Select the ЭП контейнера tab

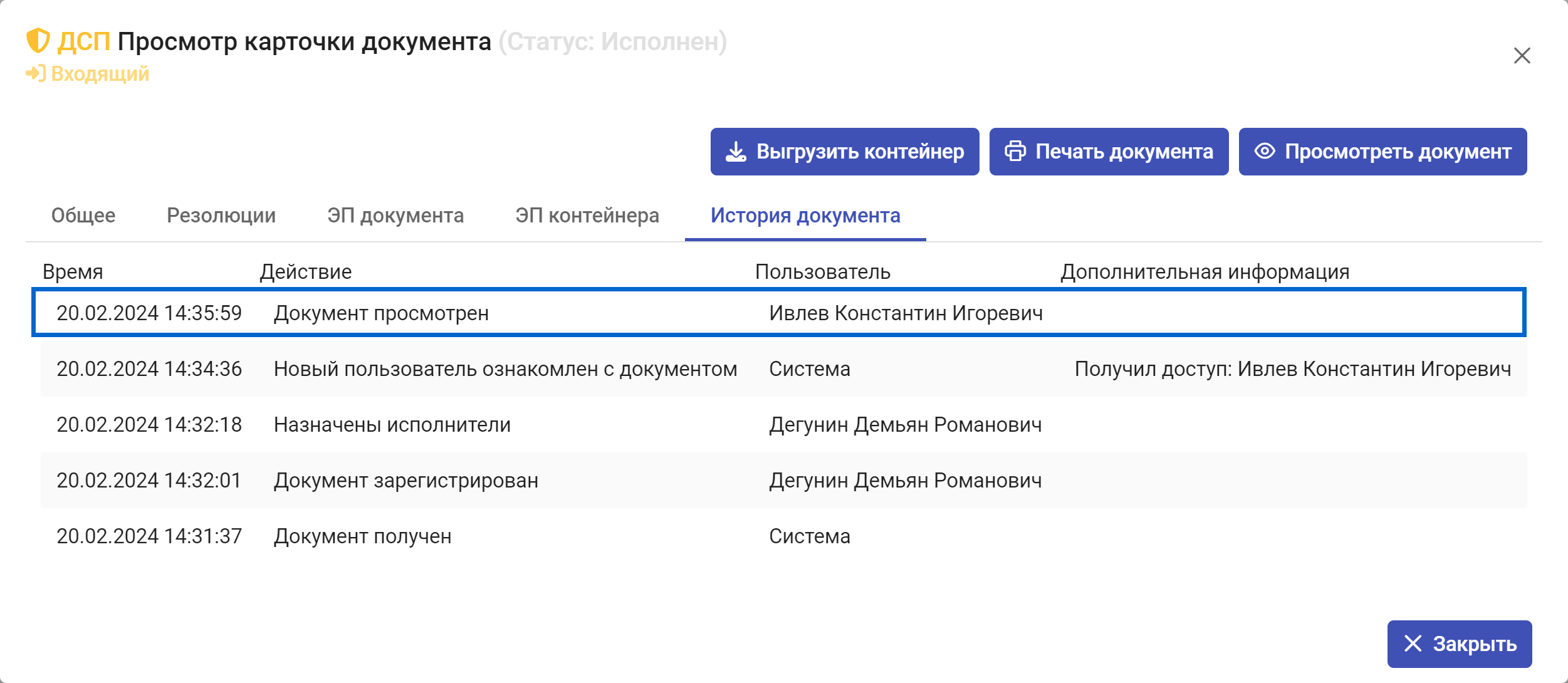(587, 216)
